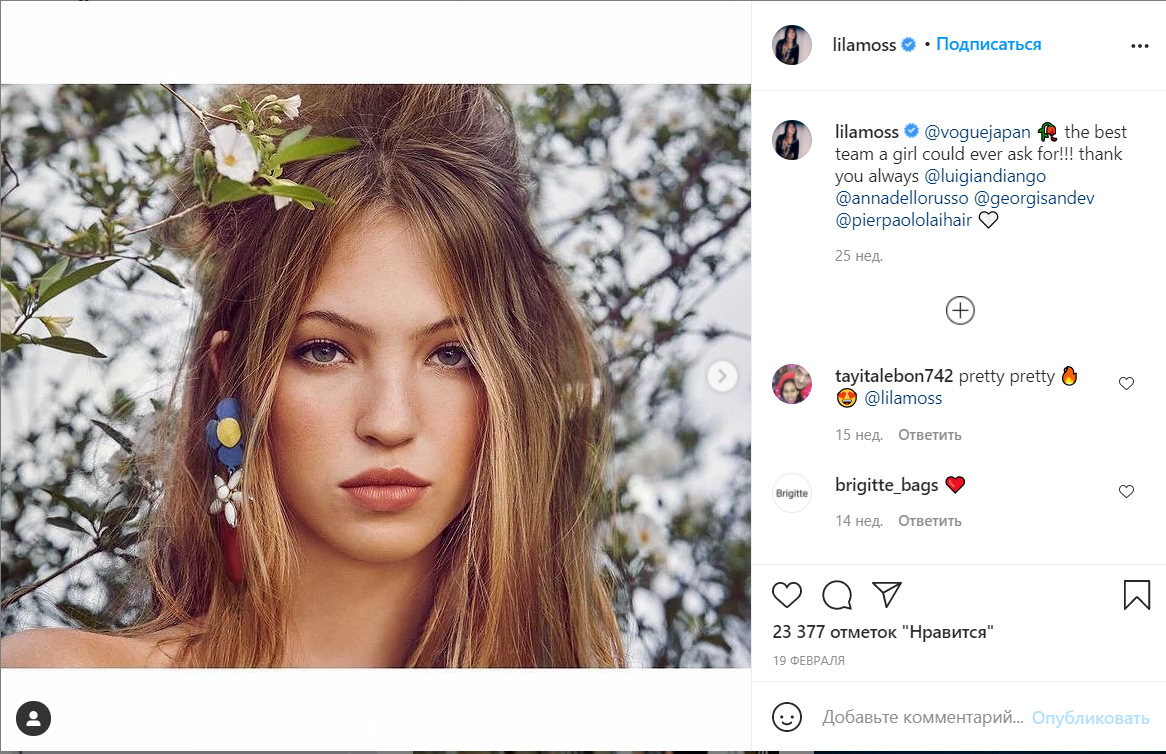Screen dimensions: 1166x754
Task: Show tagged people on the photo
Action: [x=34, y=718]
